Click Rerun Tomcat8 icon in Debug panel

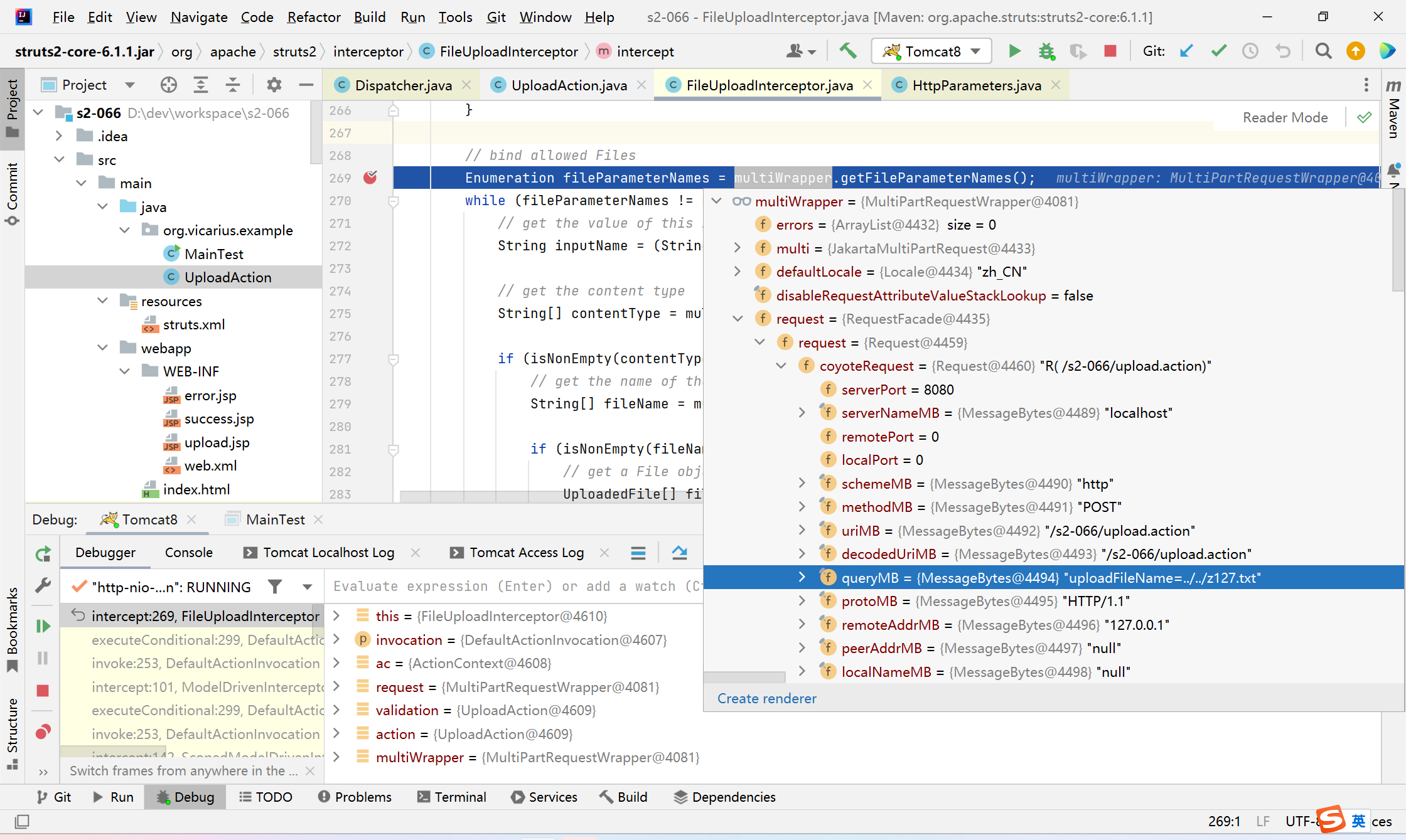(x=43, y=553)
